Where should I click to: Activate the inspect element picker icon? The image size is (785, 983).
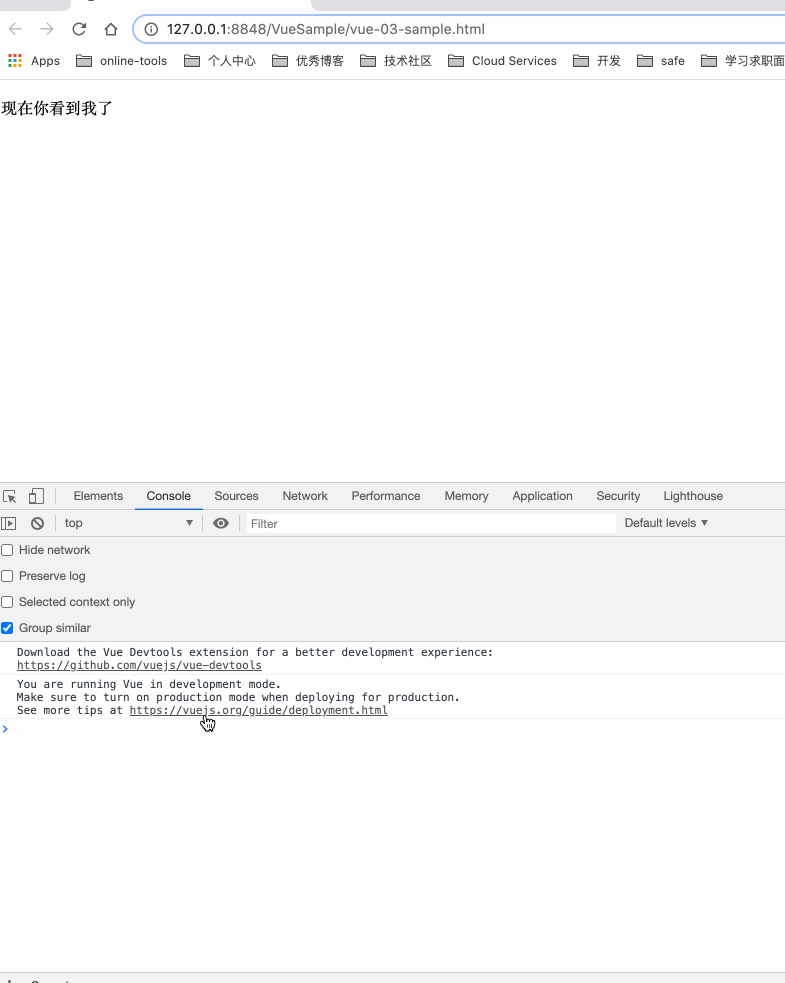coord(9,497)
